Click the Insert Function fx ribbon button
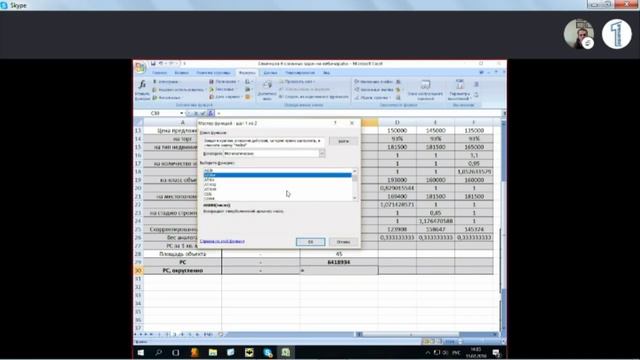640x360 pixels. pos(142,90)
